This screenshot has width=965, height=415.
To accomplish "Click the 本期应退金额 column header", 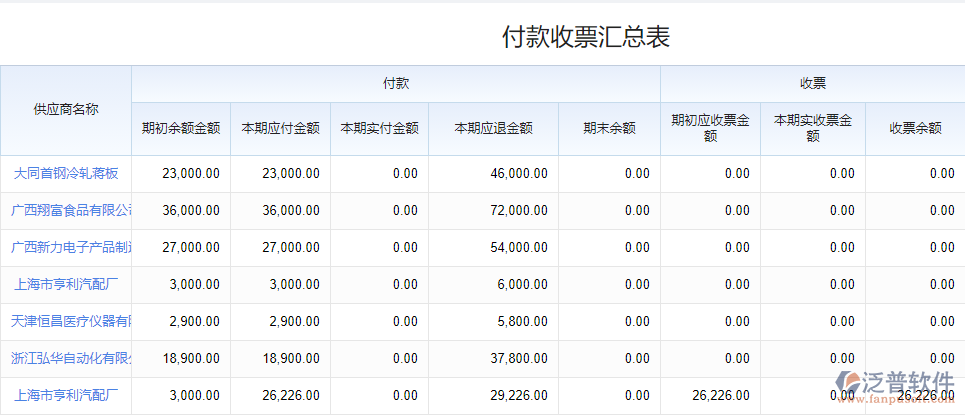I will pyautogui.click(x=493, y=128).
